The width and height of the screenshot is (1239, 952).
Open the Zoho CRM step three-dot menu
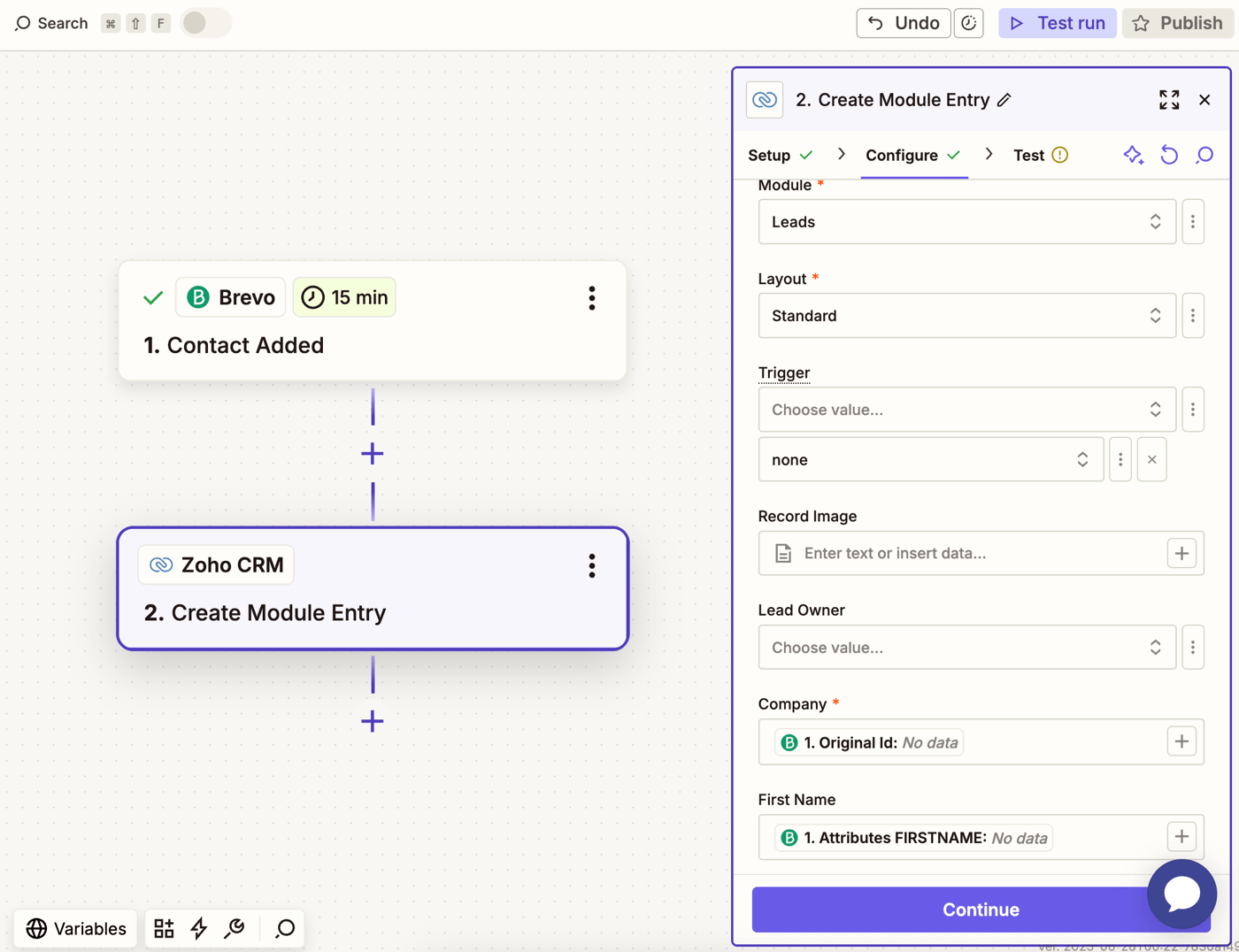click(592, 565)
